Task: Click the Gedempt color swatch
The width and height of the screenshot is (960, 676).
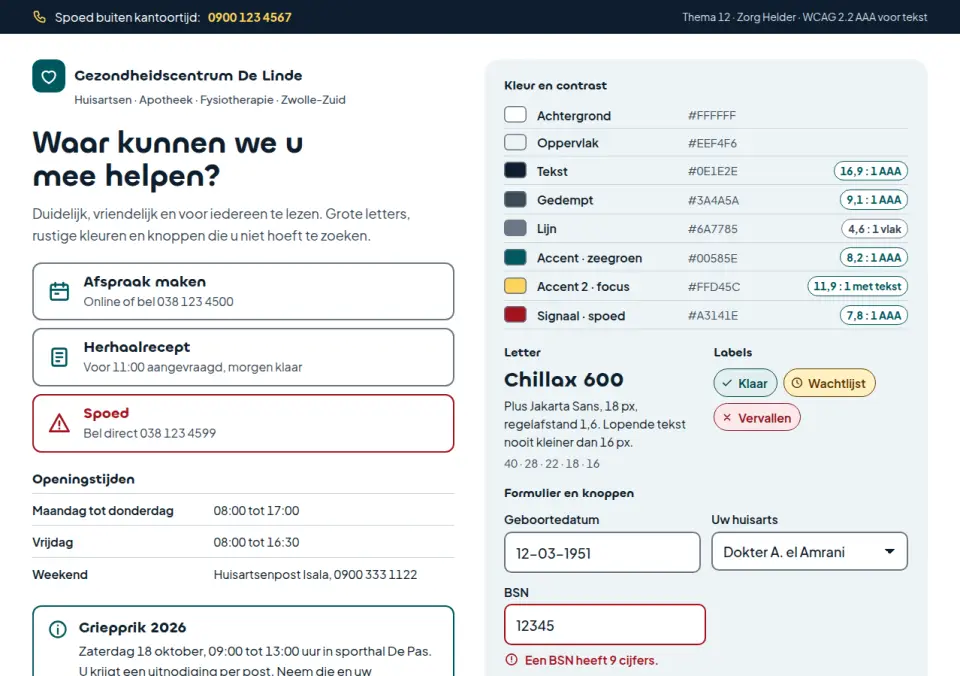Action: pos(516,199)
